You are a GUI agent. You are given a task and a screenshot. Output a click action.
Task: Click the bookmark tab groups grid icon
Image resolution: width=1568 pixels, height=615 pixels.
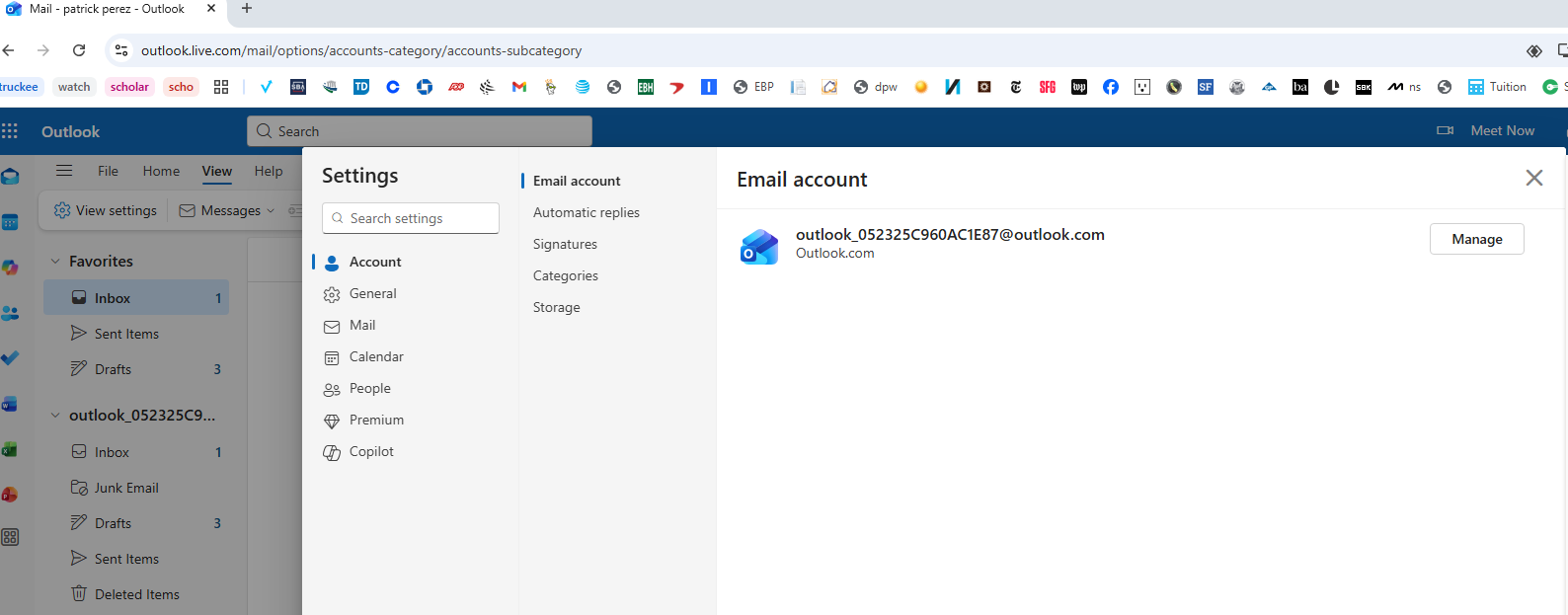221,87
